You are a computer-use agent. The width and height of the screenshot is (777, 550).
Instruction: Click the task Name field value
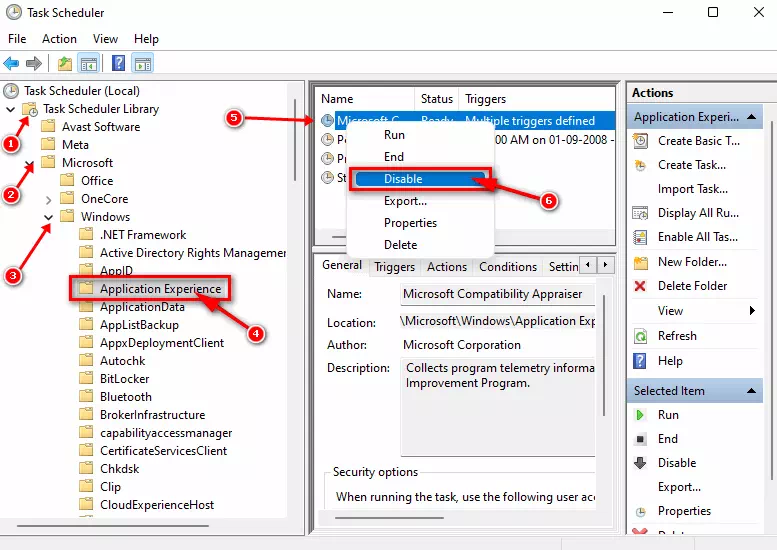click(x=498, y=294)
